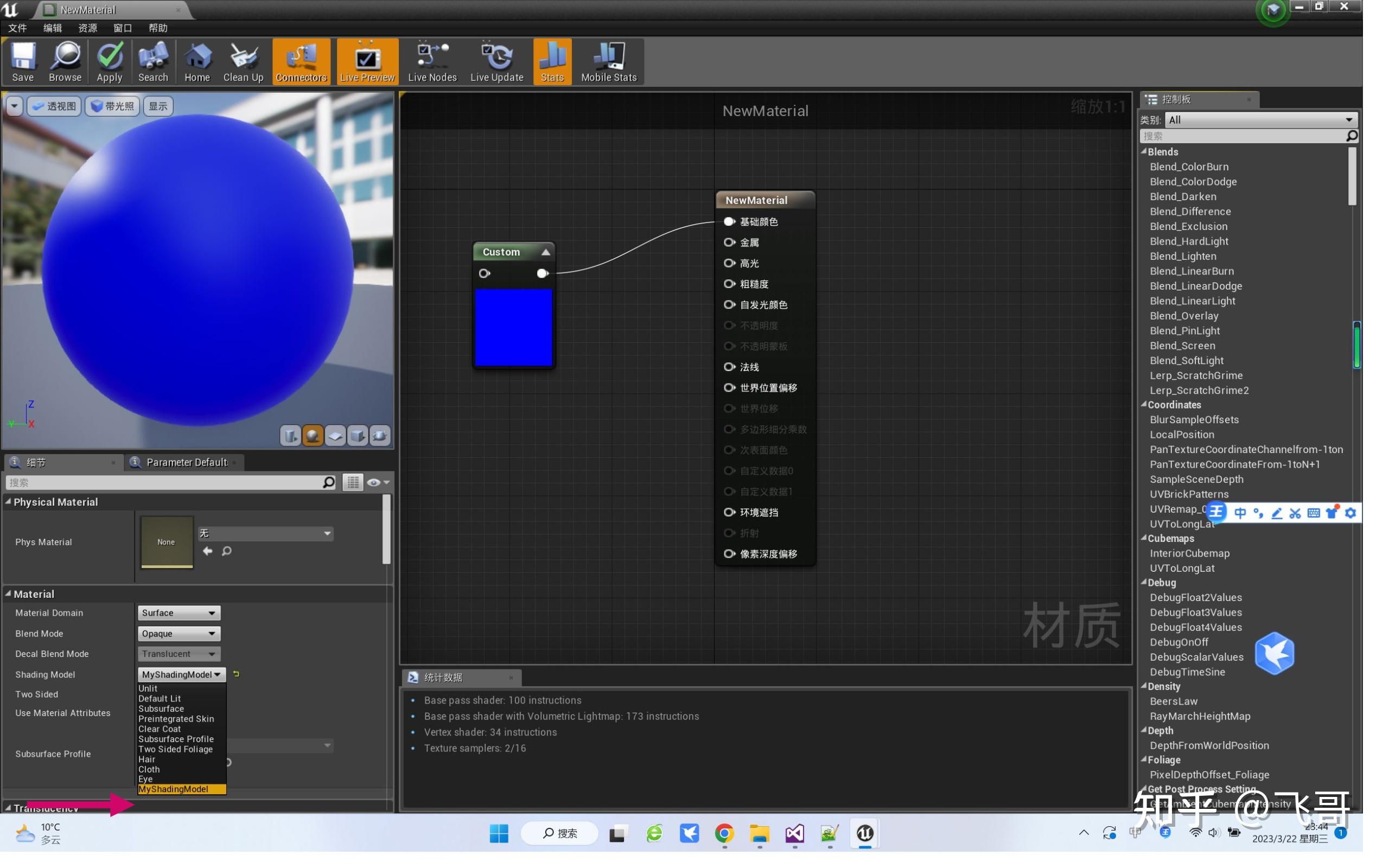
Task: Show material Stats panel
Action: pyautogui.click(x=551, y=61)
